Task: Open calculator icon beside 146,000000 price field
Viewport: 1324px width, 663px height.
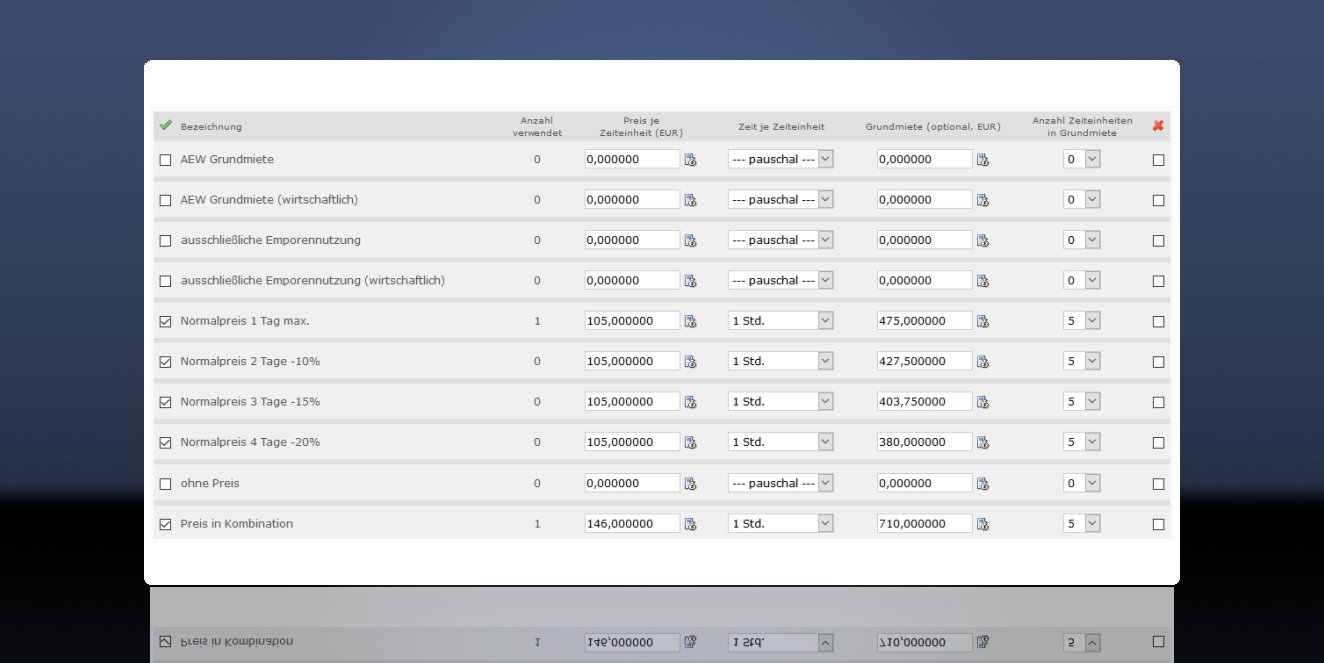Action: (690, 524)
